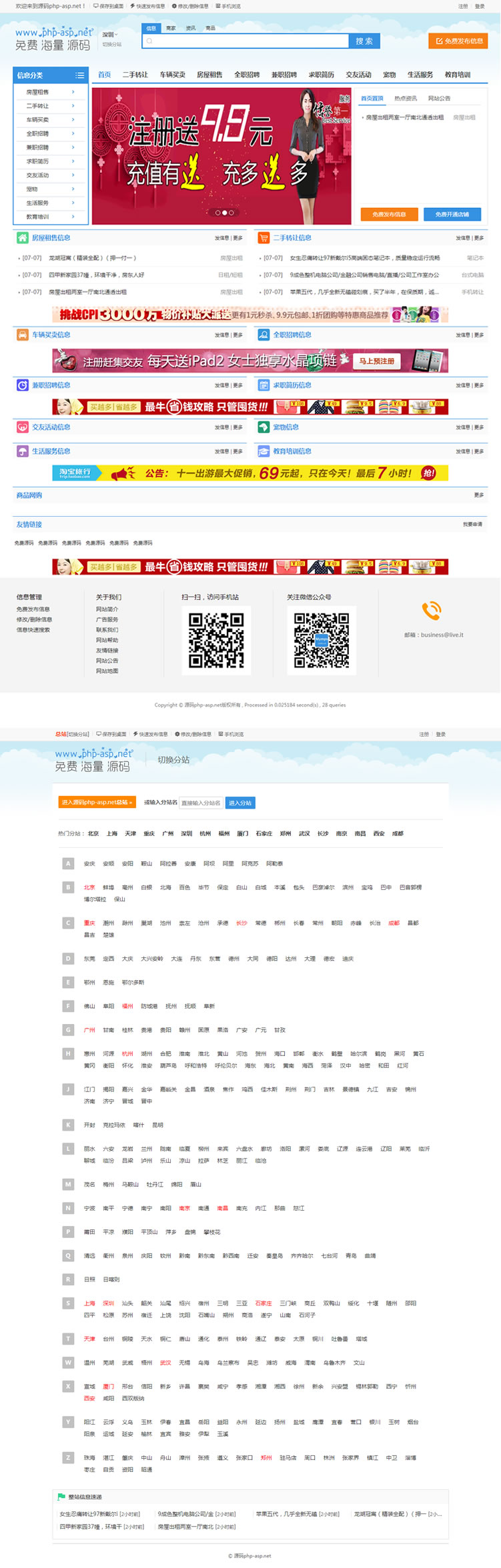Click the letter A badge in the city list

click(x=68, y=863)
